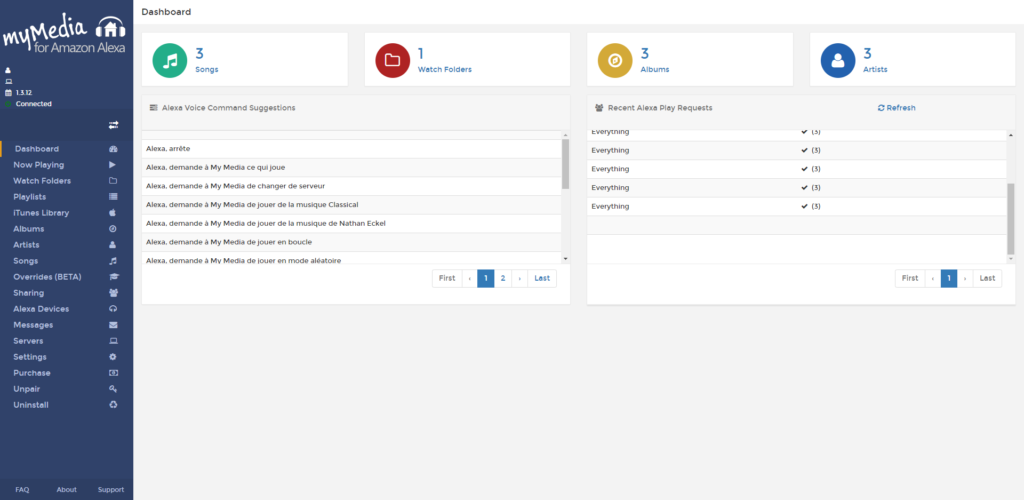Click Last in voice commands pagination
The width and height of the screenshot is (1024, 500).
(542, 278)
